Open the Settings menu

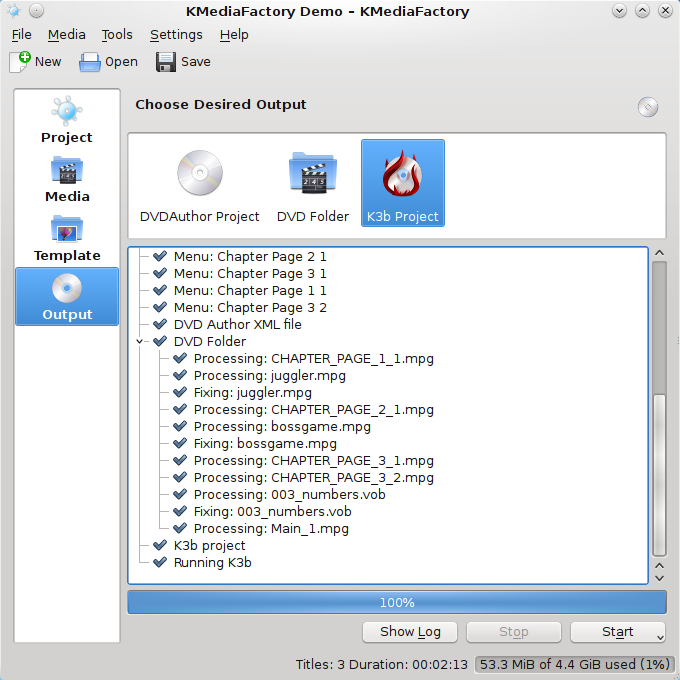point(176,34)
